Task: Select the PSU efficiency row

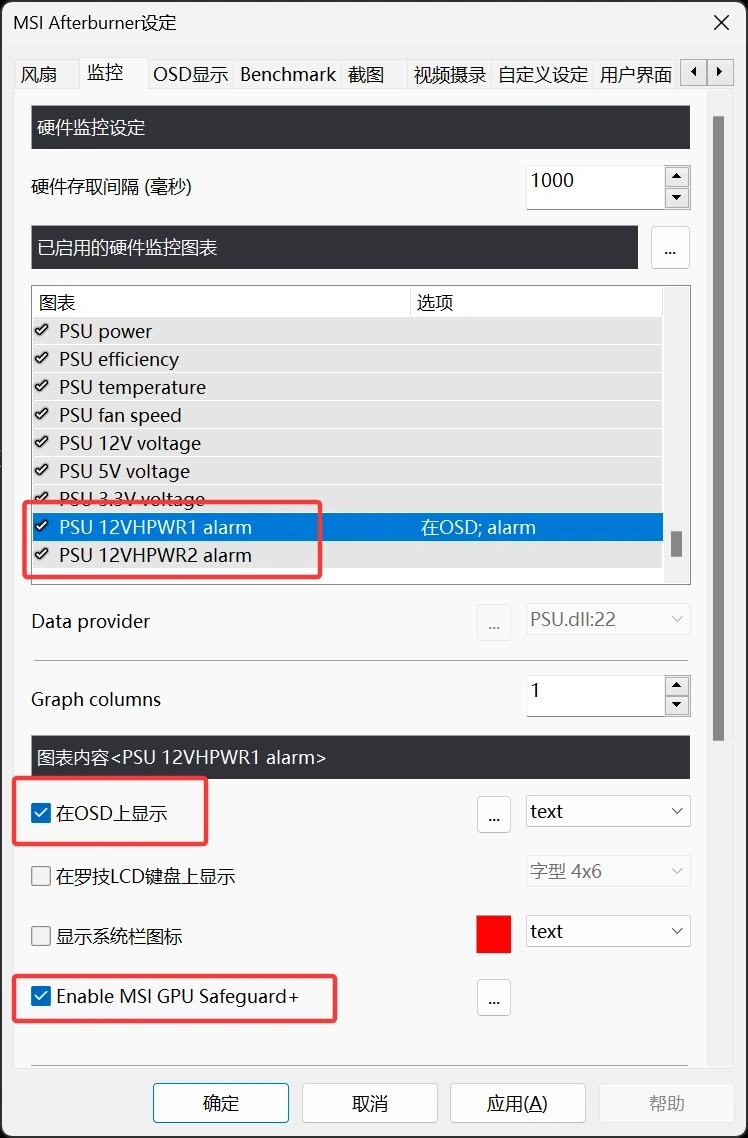Action: pyautogui.click(x=348, y=359)
